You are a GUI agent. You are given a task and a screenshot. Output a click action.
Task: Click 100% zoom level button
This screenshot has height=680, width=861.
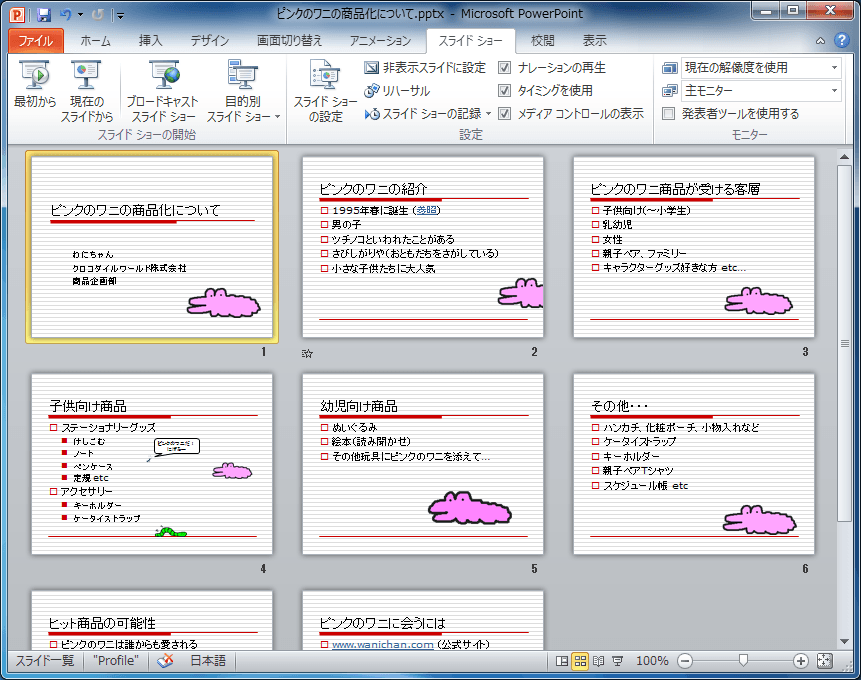(x=652, y=661)
